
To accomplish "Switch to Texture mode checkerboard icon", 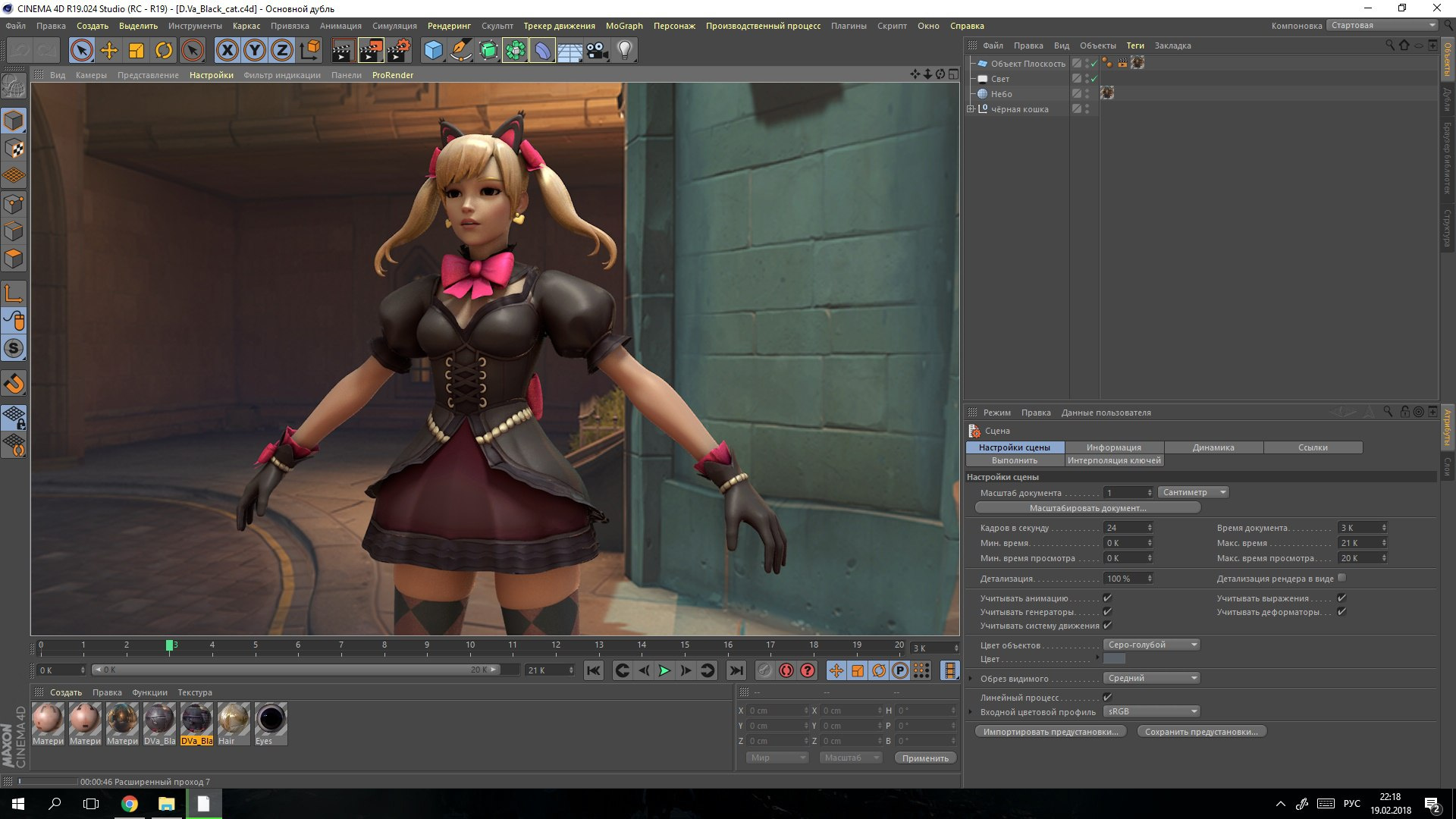I will click(14, 148).
